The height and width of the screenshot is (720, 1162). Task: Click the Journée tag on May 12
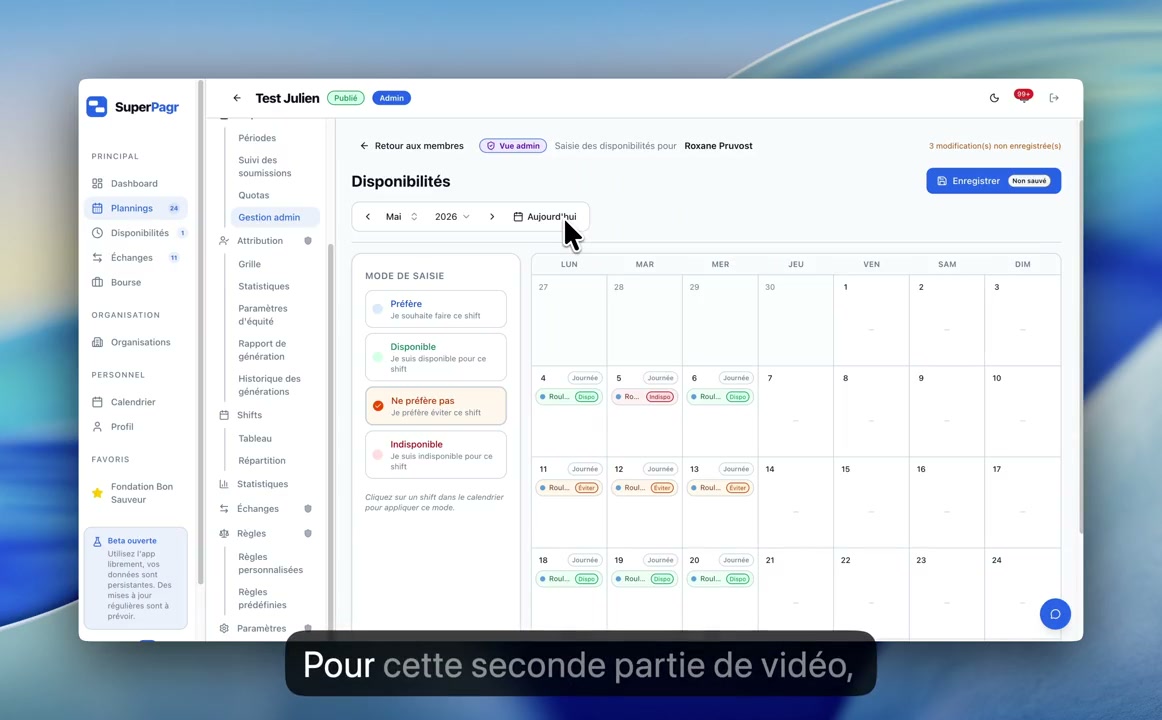(660, 469)
